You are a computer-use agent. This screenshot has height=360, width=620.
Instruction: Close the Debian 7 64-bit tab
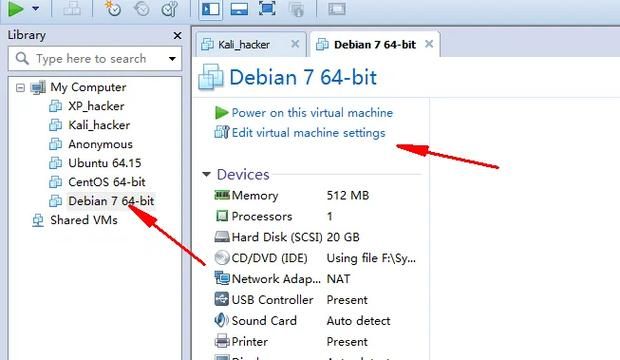[429, 44]
